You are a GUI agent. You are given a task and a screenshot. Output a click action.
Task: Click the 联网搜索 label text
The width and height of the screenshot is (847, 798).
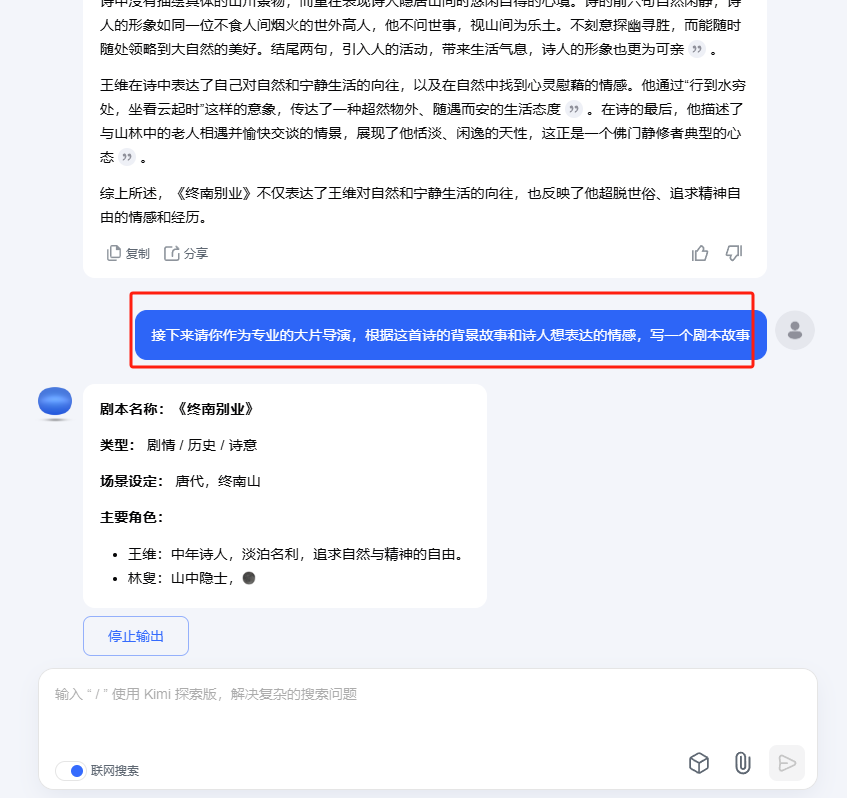[115, 770]
